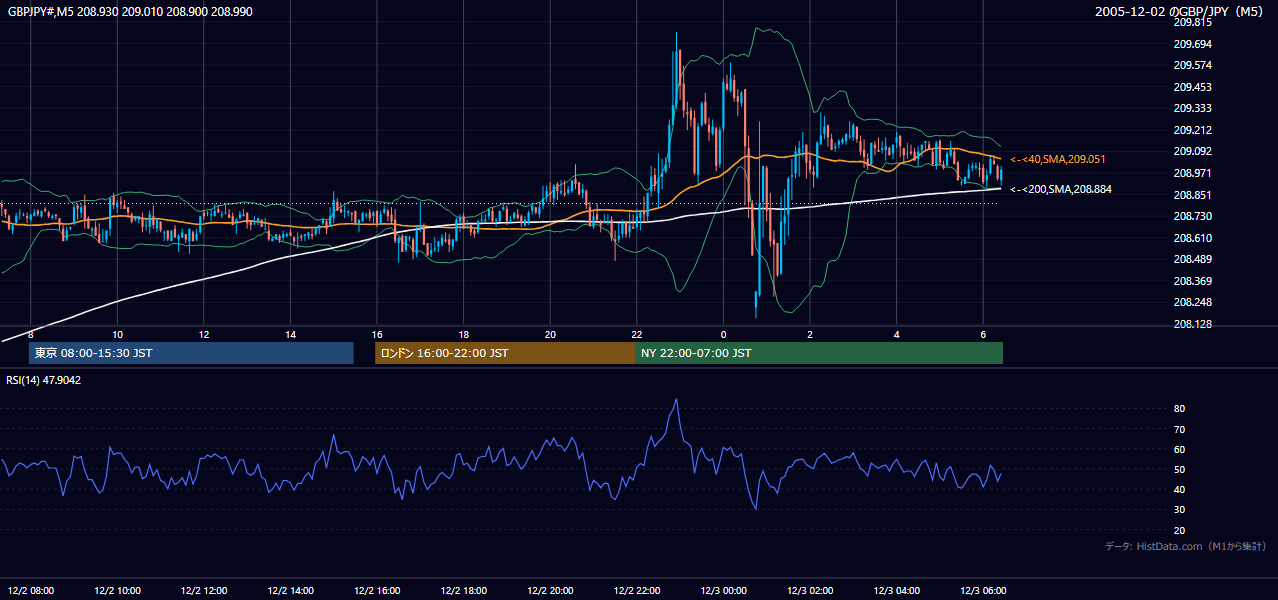1278x600 pixels.
Task: Click the 12/2 12:00 date label
Action: click(204, 590)
